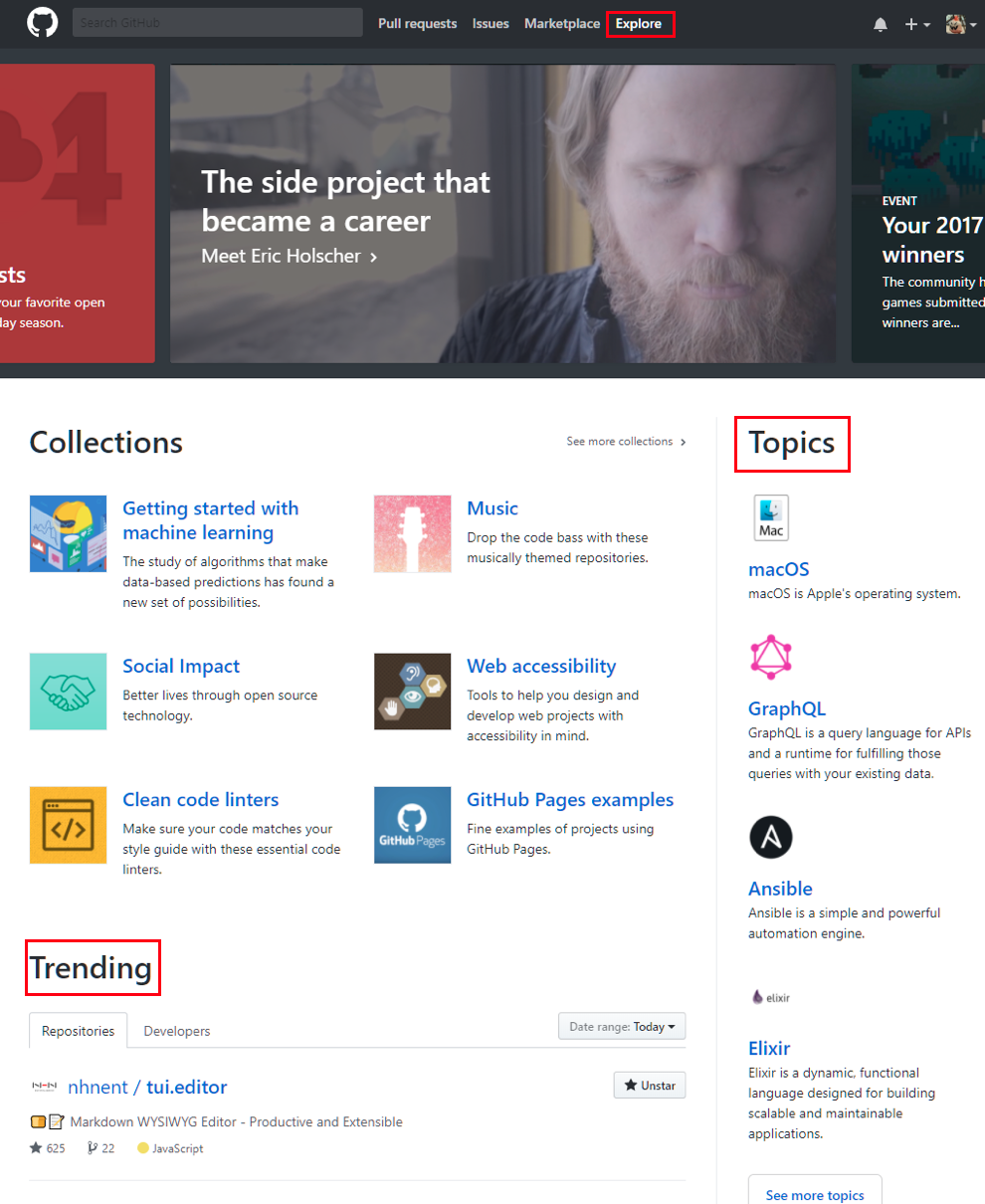Open the Social Impact collection

[181, 667]
